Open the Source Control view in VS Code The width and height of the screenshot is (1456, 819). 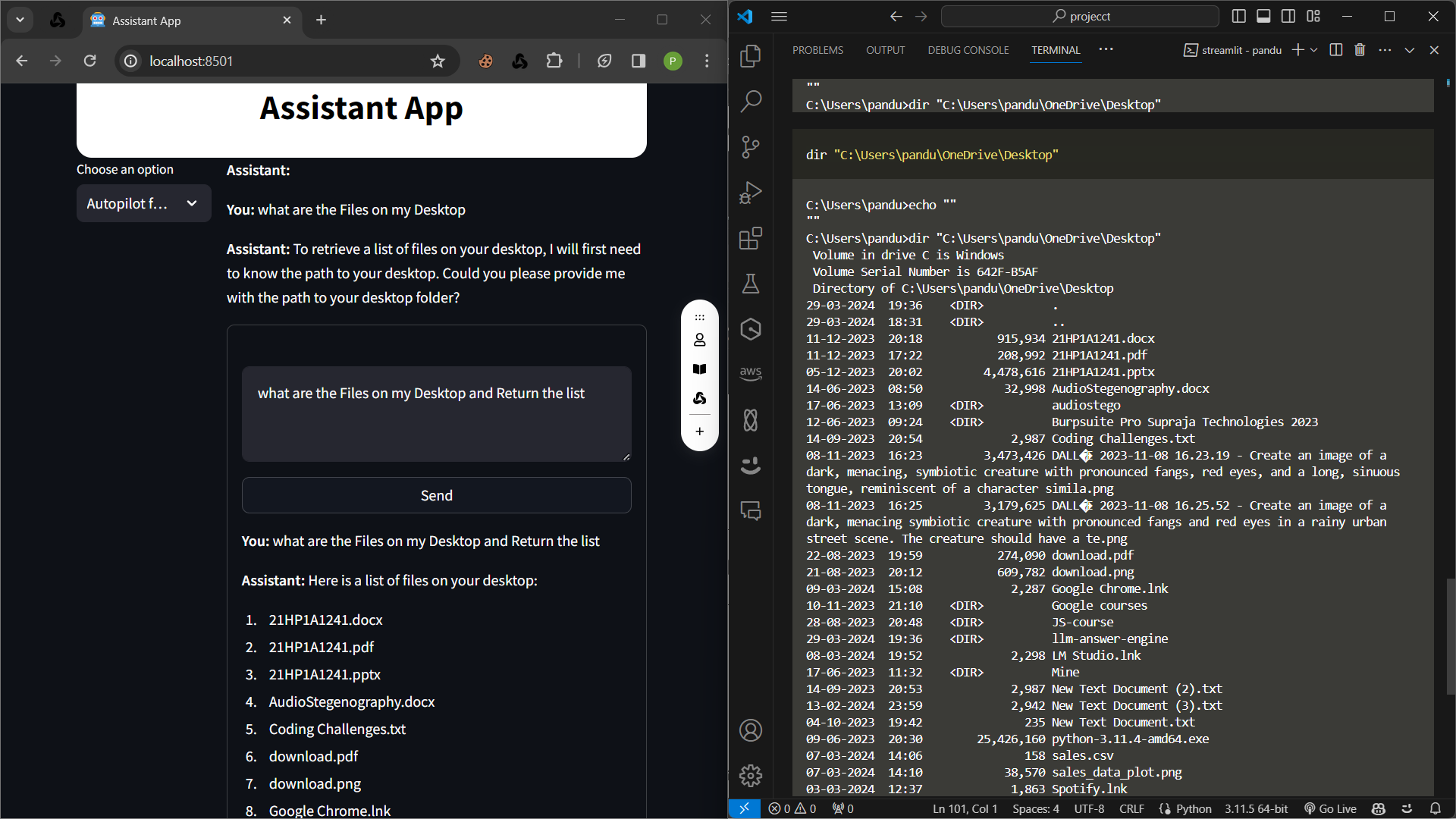pyautogui.click(x=751, y=146)
